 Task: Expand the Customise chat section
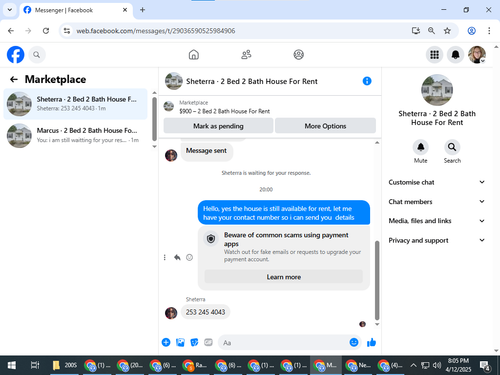(437, 182)
